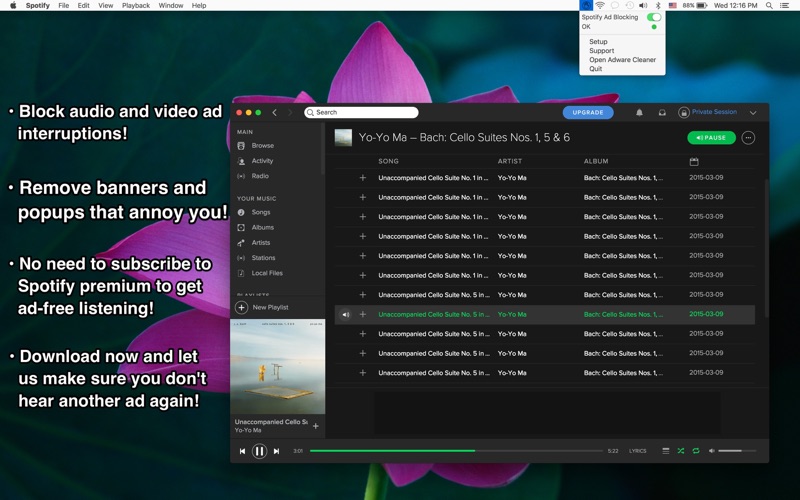The image size is (800, 500).
Task: Open the inbox tray icon in top bar
Action: point(662,113)
